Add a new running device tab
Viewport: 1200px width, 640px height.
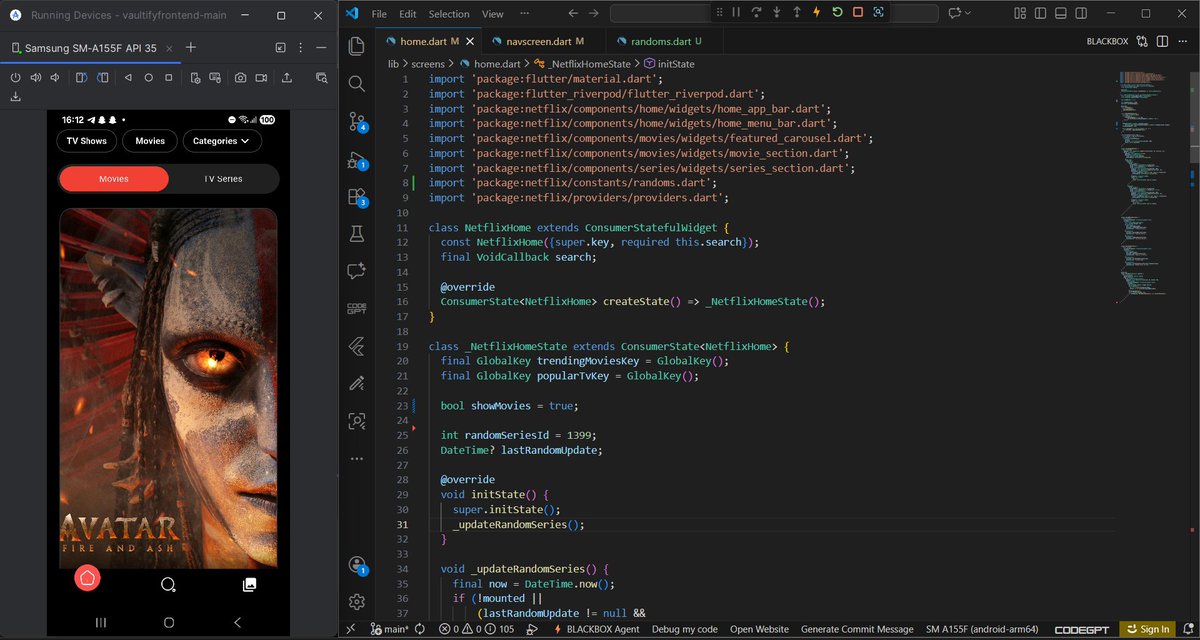pos(191,47)
